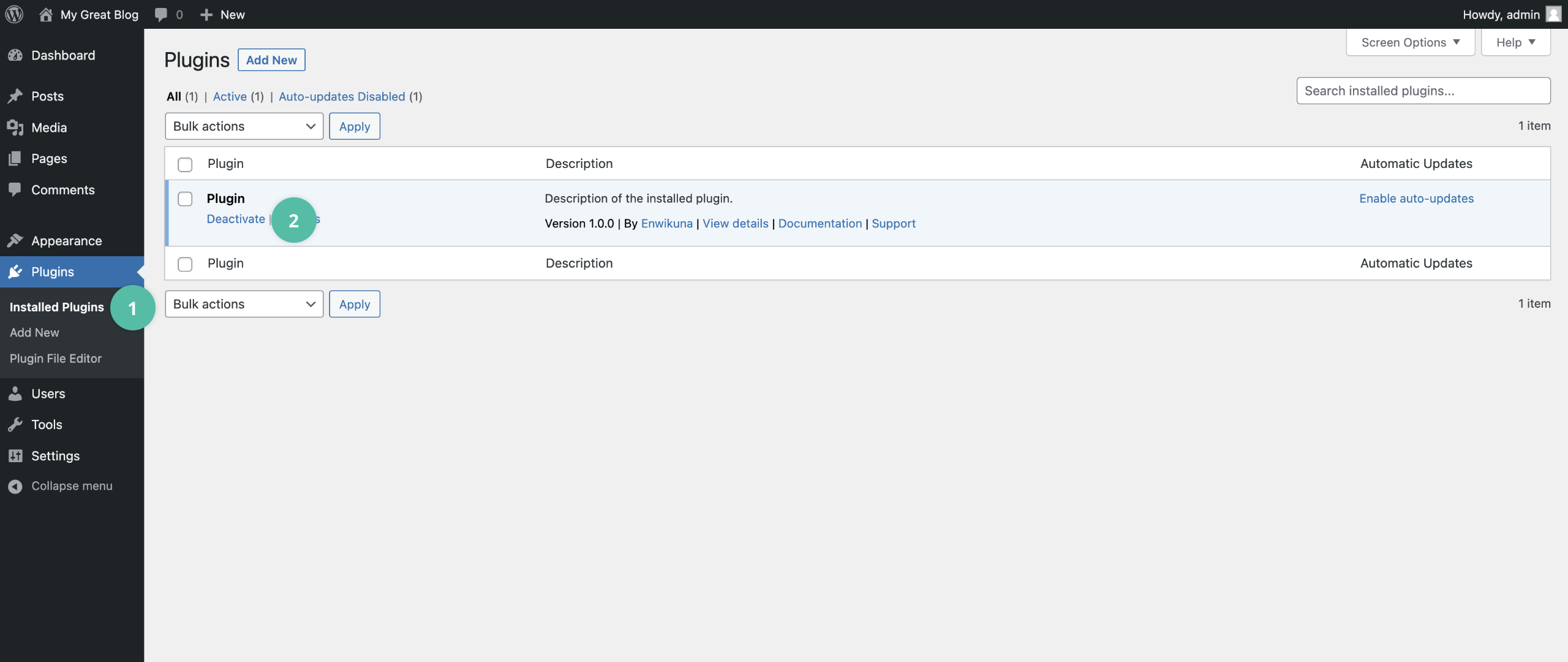Viewport: 1568px width, 662px height.
Task: Click Collapse menu label
Action: [72, 486]
